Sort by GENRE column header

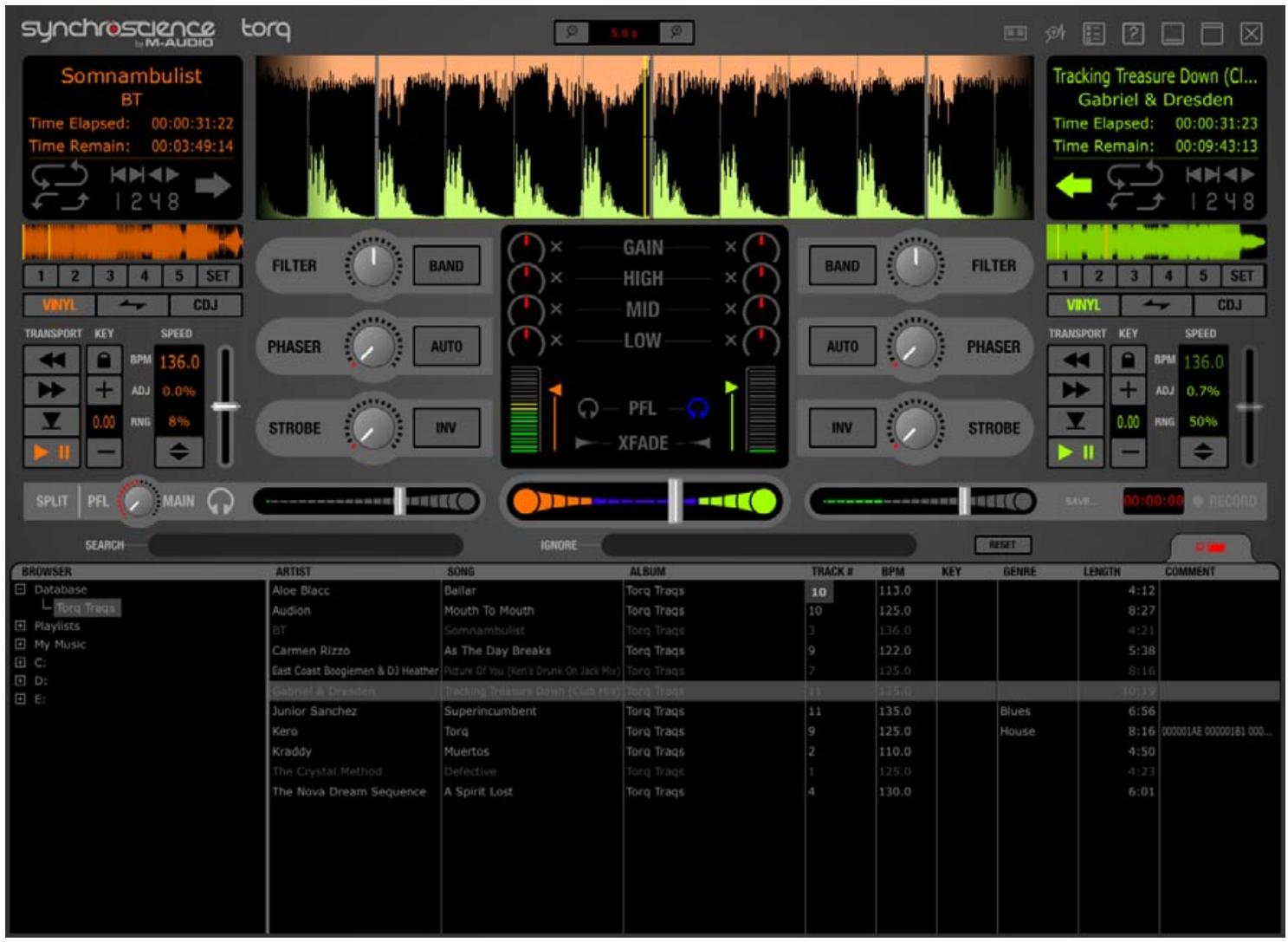[1019, 571]
